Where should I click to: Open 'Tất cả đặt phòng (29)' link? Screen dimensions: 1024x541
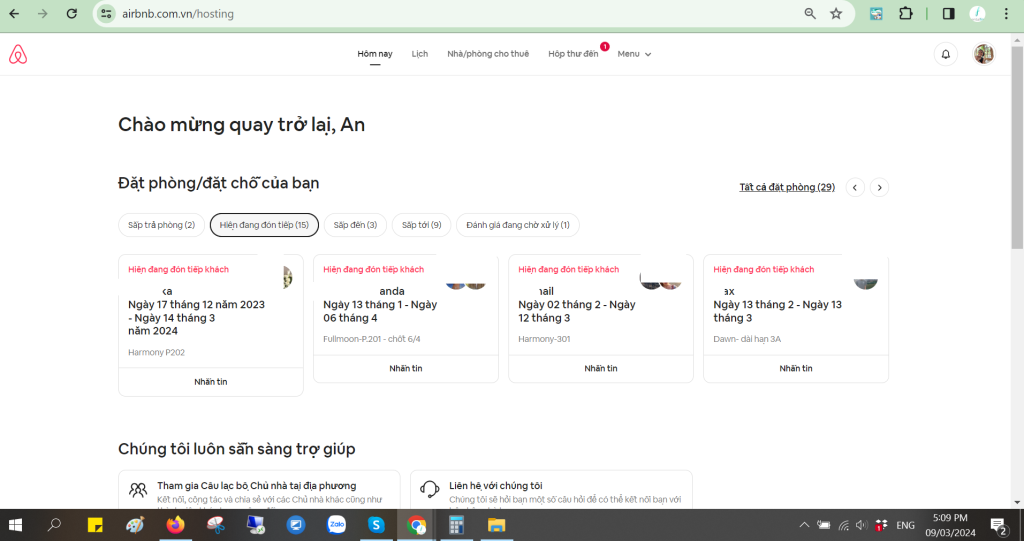click(x=787, y=187)
